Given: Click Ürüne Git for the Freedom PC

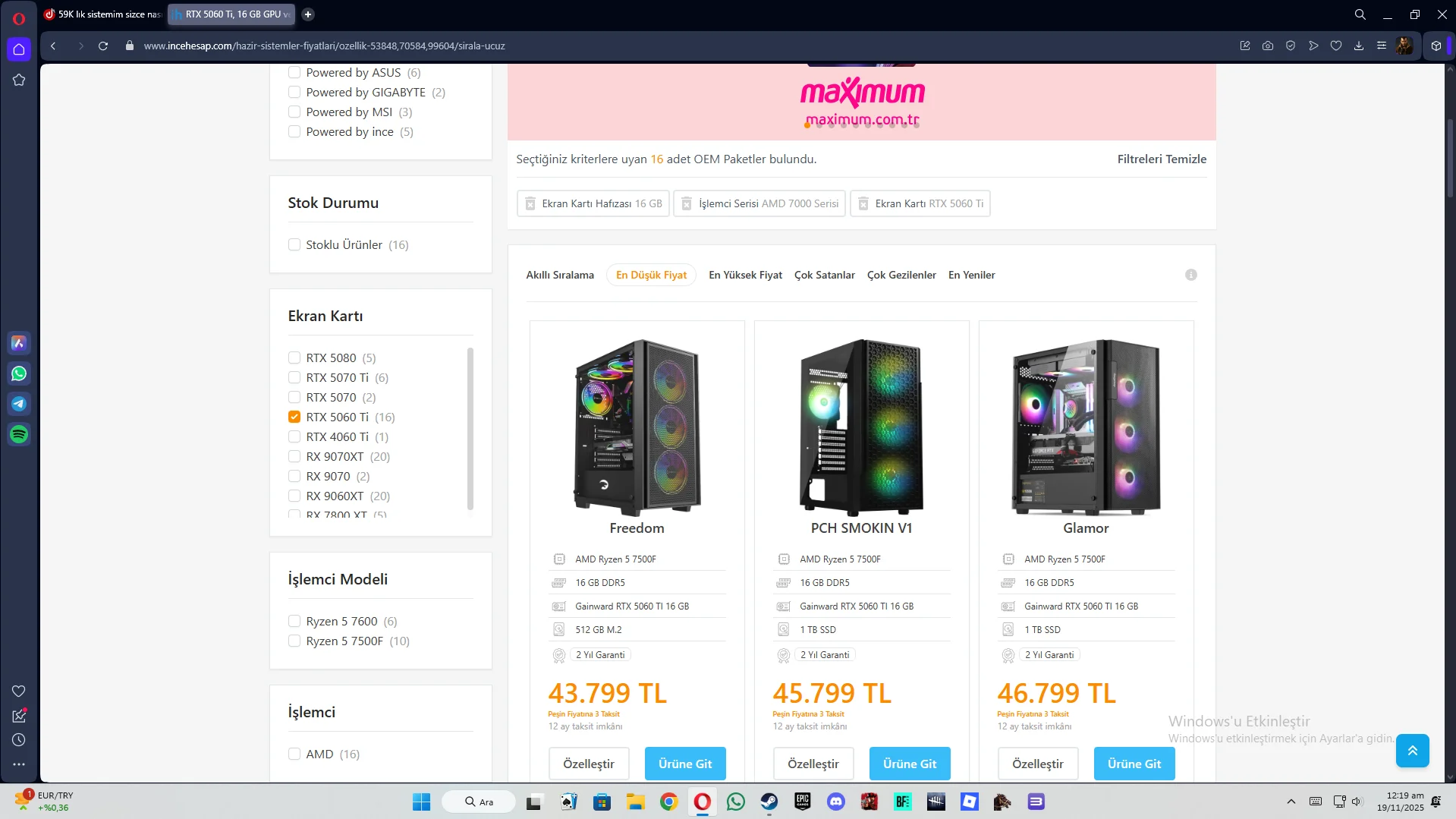Looking at the screenshot, I should click(x=685, y=764).
